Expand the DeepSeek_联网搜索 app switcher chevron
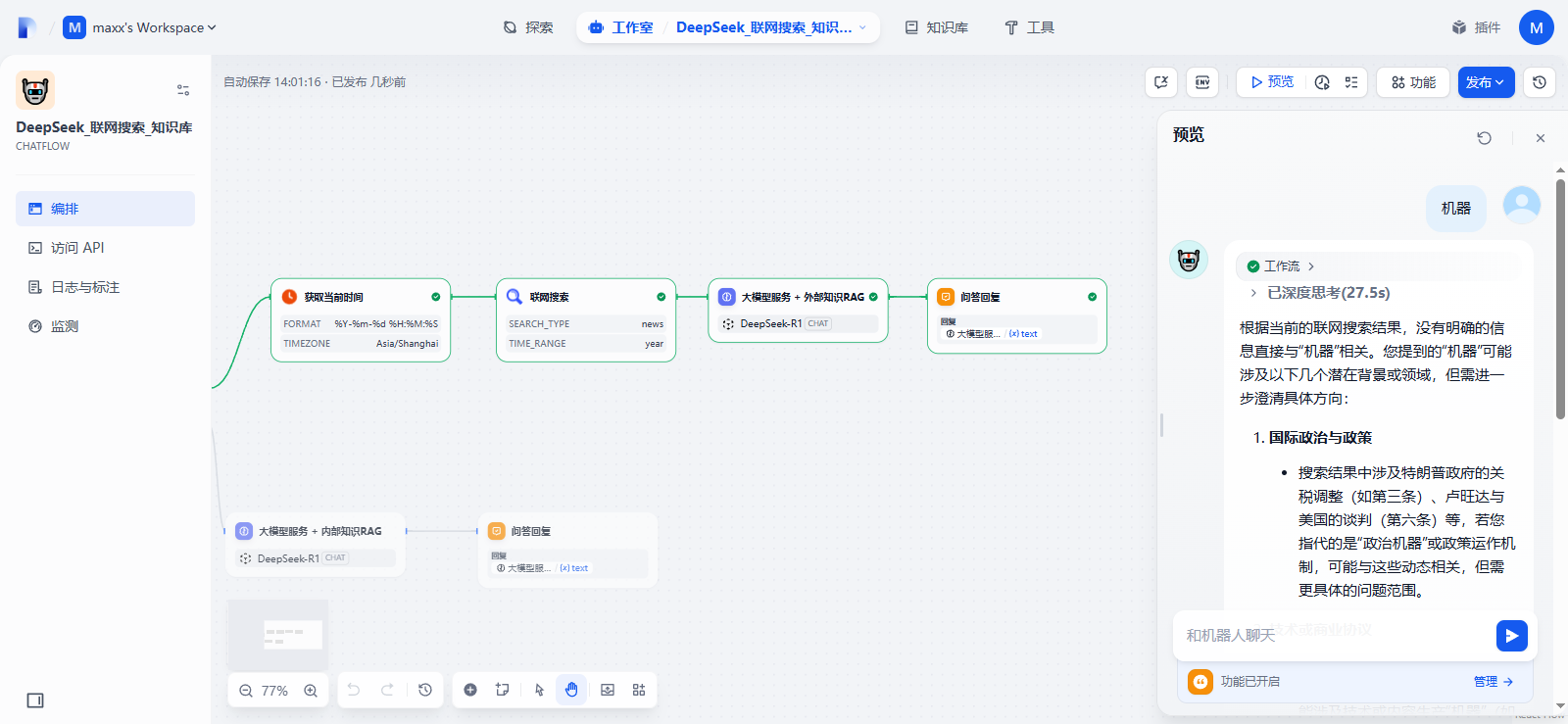1568x724 pixels. pos(862,27)
